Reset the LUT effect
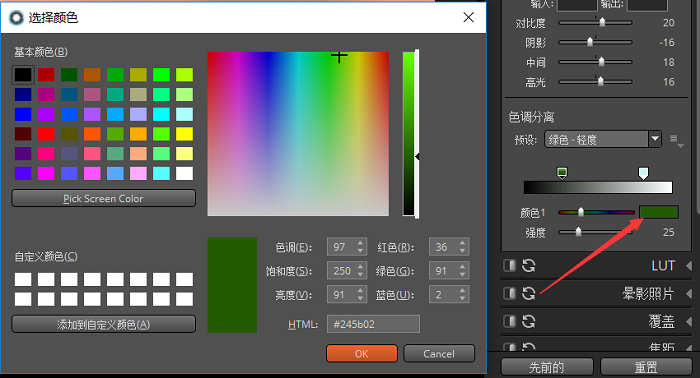Image resolution: width=700 pixels, height=378 pixels. coord(529,266)
